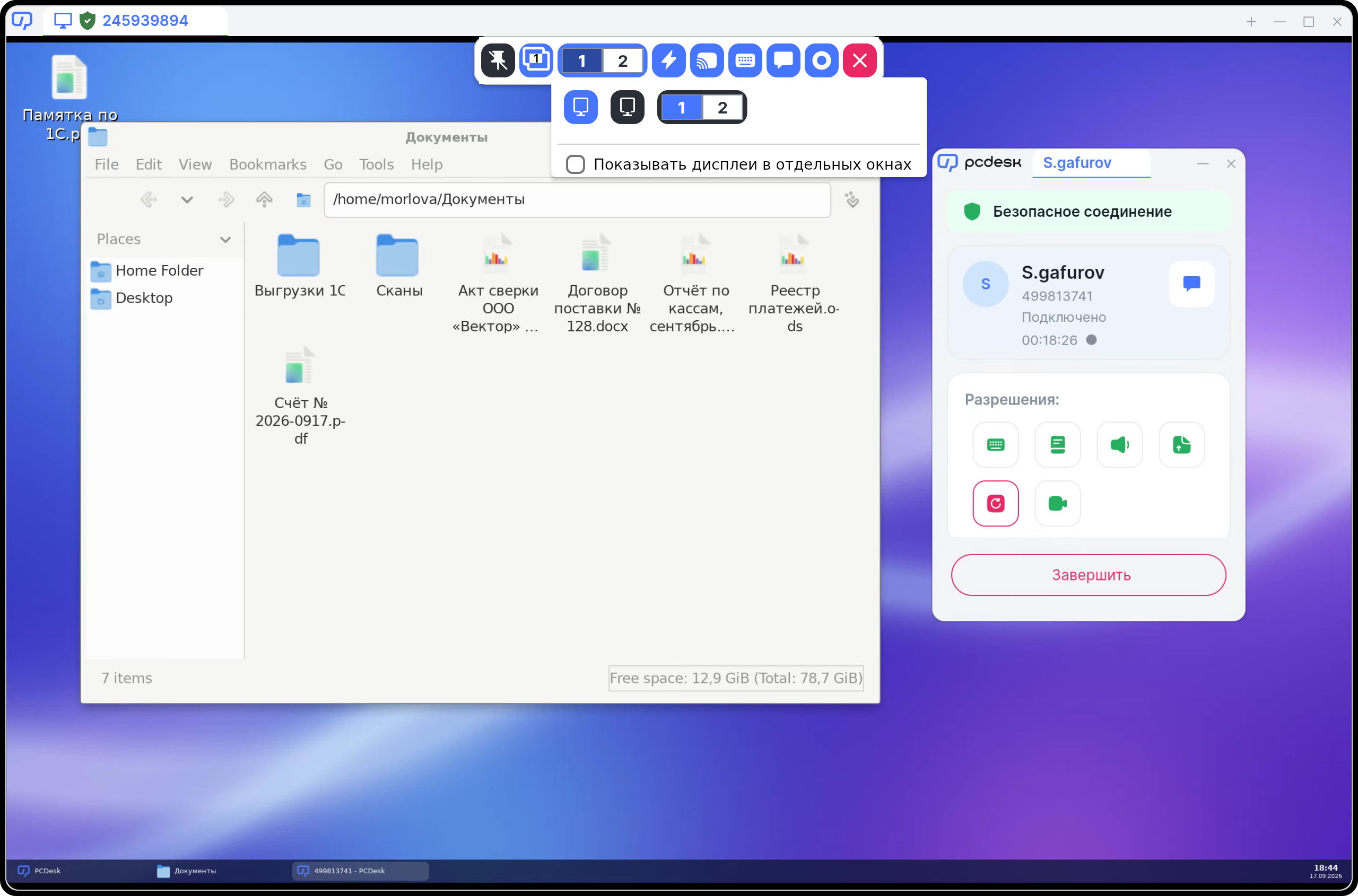The height and width of the screenshot is (896, 1358).
Task: Select the Выгрузки 1С folder
Action: (x=300, y=266)
